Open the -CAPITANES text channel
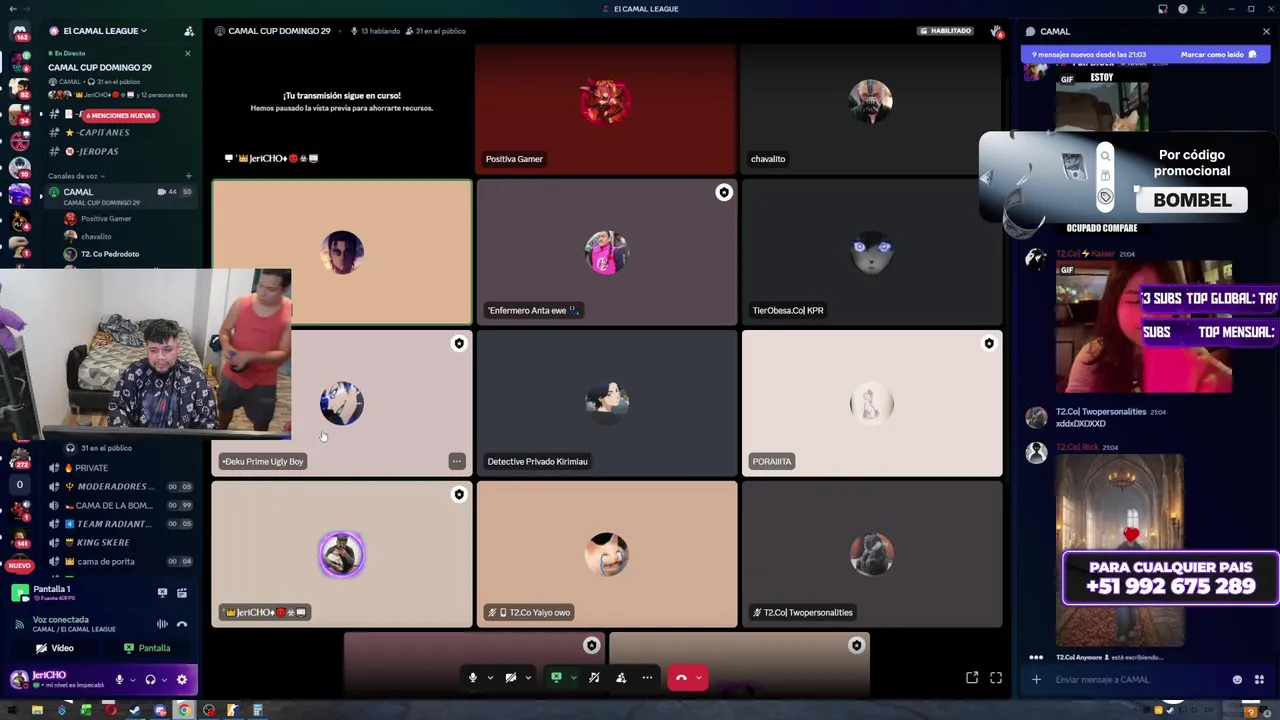This screenshot has height=720, width=1280. 120,132
